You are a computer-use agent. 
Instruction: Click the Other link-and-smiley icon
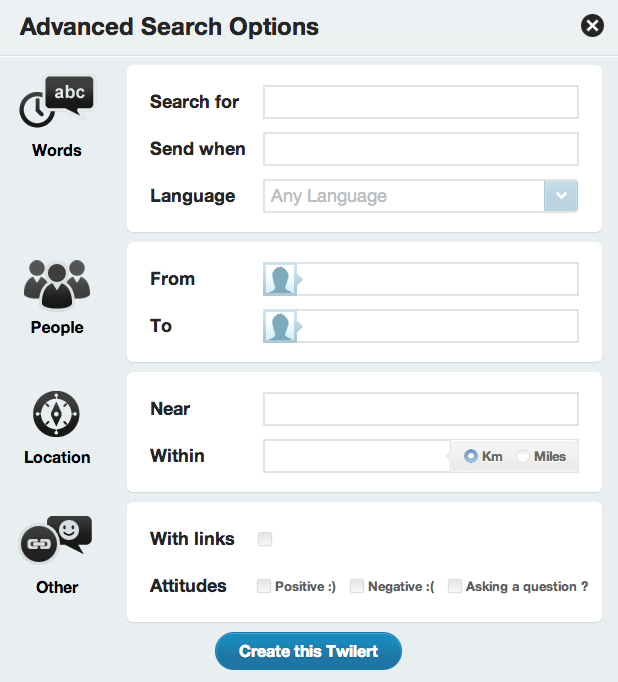point(56,538)
